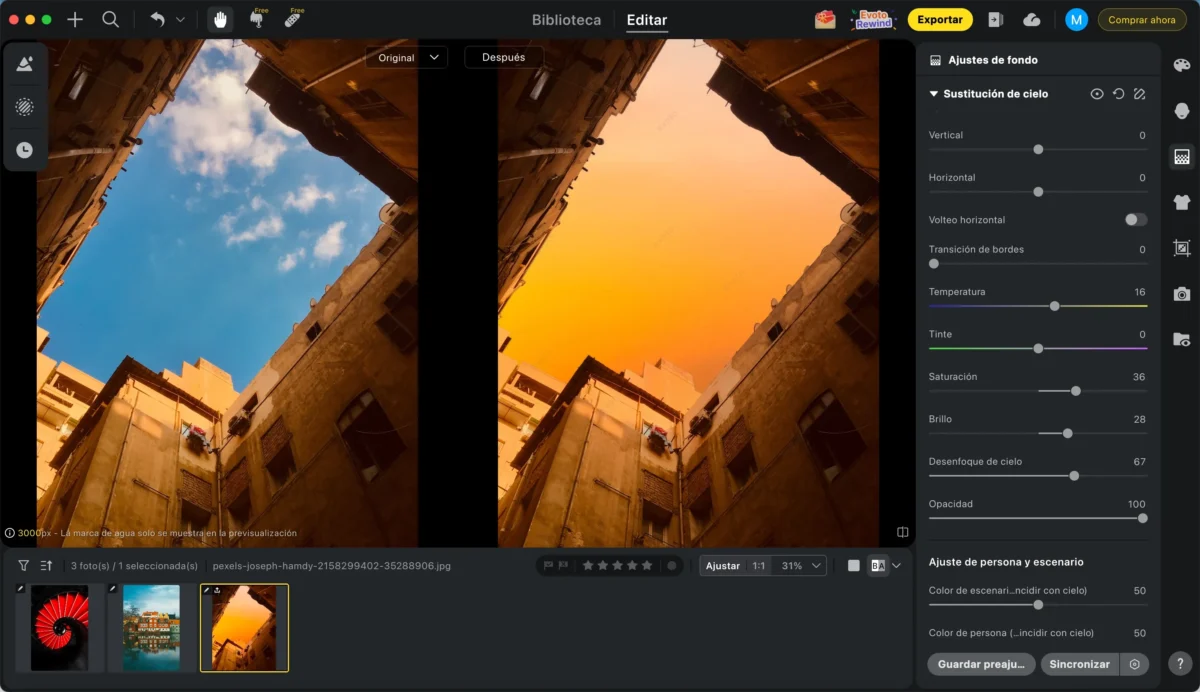
Task: Open the color palette adjustments panel
Action: [1181, 65]
